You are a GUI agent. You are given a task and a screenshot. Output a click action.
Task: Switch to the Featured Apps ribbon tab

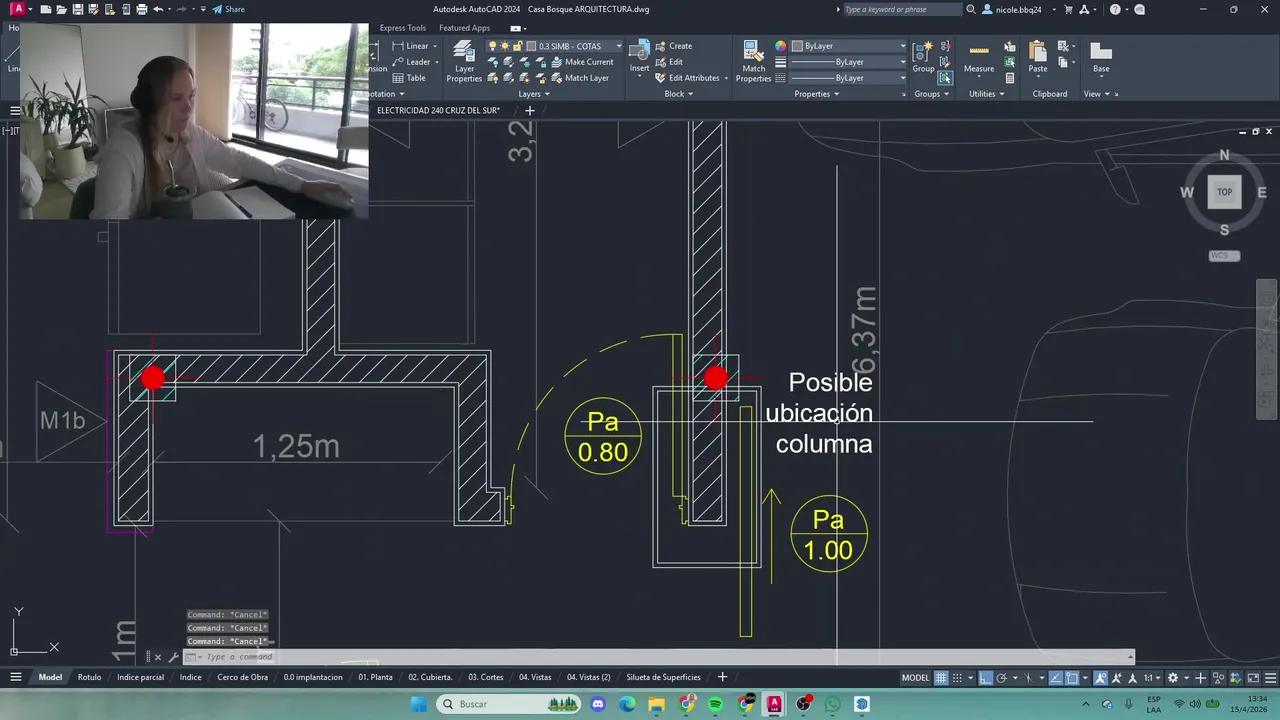pyautogui.click(x=464, y=28)
